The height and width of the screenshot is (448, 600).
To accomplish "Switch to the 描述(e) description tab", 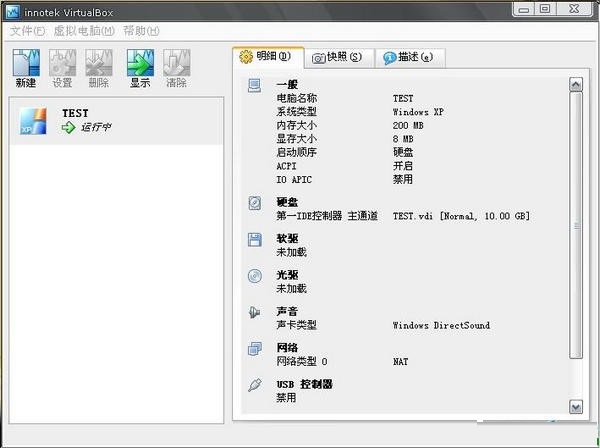I will coord(409,58).
